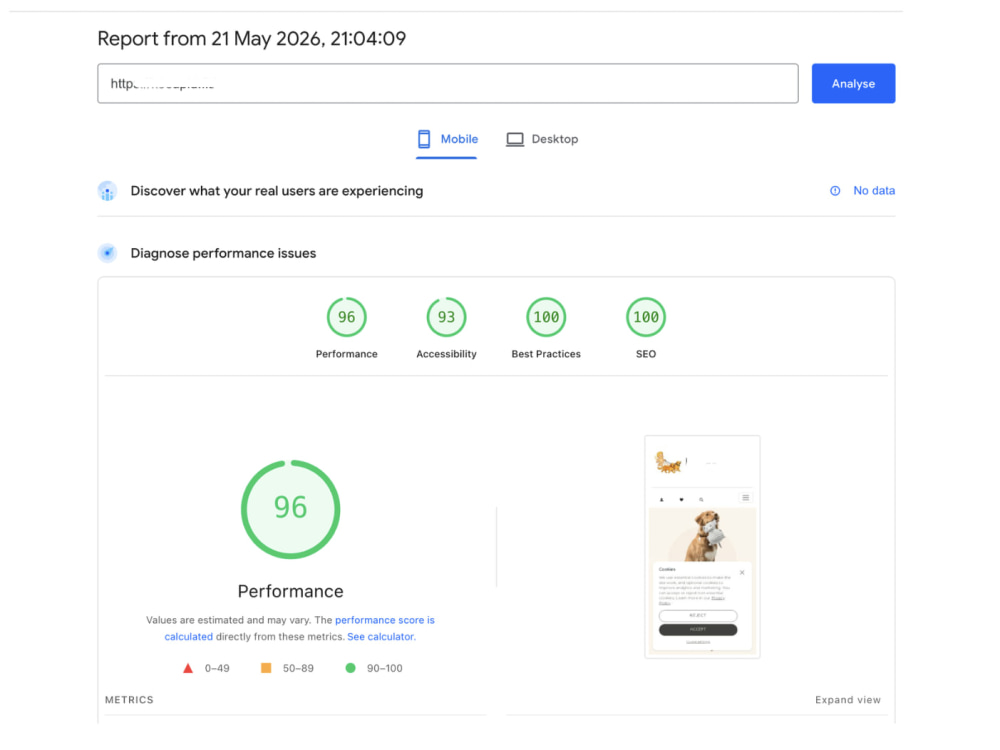1000x750 pixels.
Task: Click the SEO label
Action: point(645,354)
